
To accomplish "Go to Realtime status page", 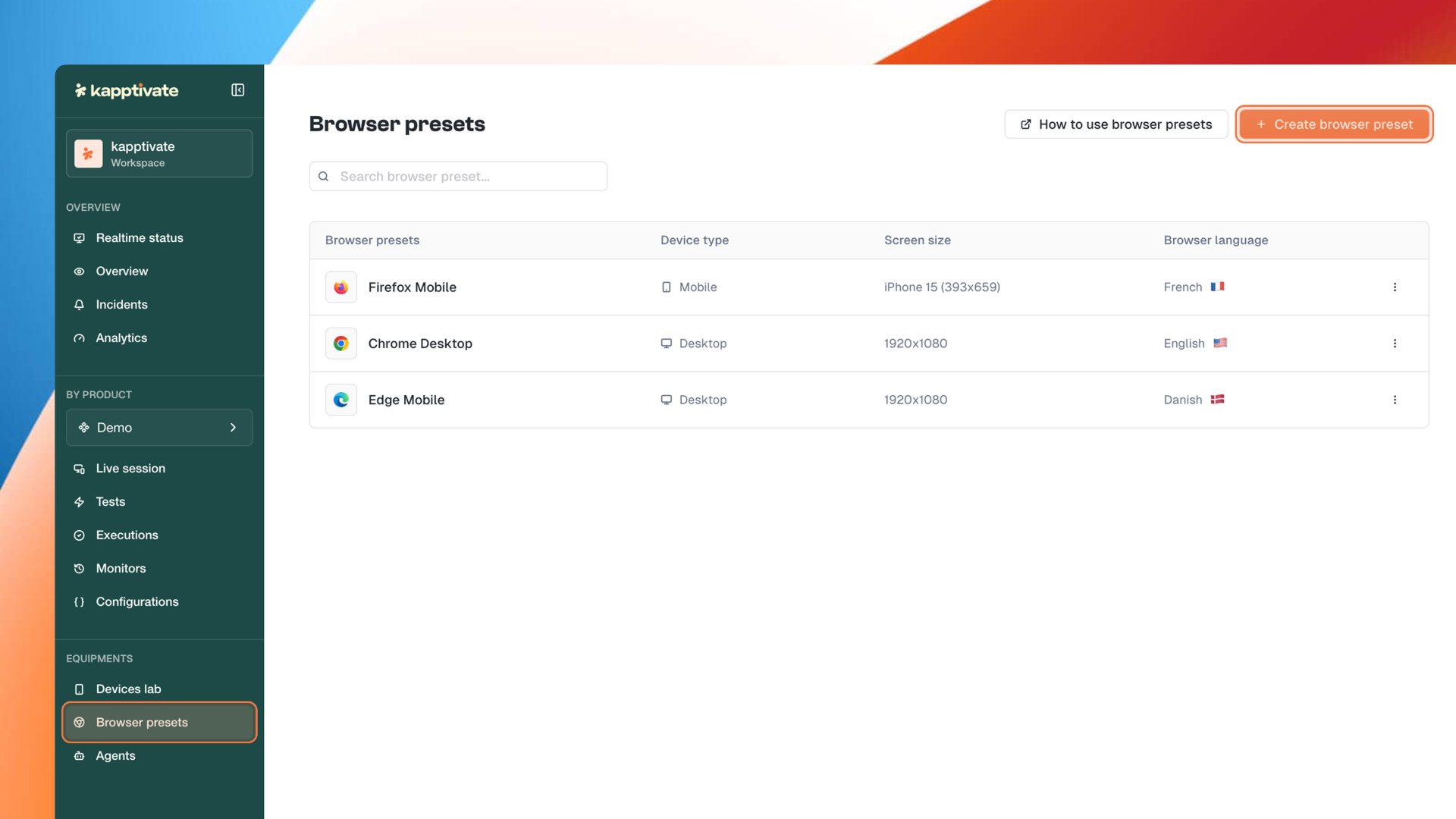I will coord(140,238).
